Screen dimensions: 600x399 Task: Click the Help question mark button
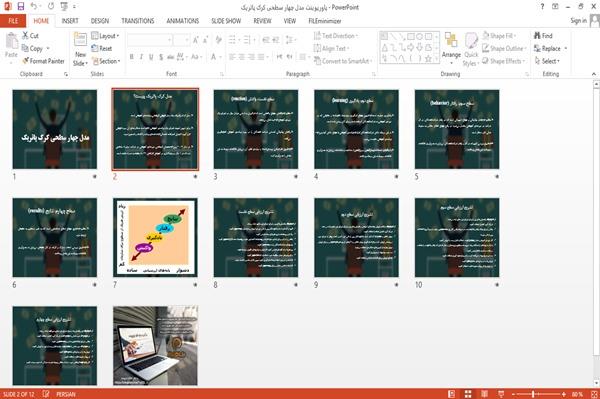pyautogui.click(x=542, y=7)
